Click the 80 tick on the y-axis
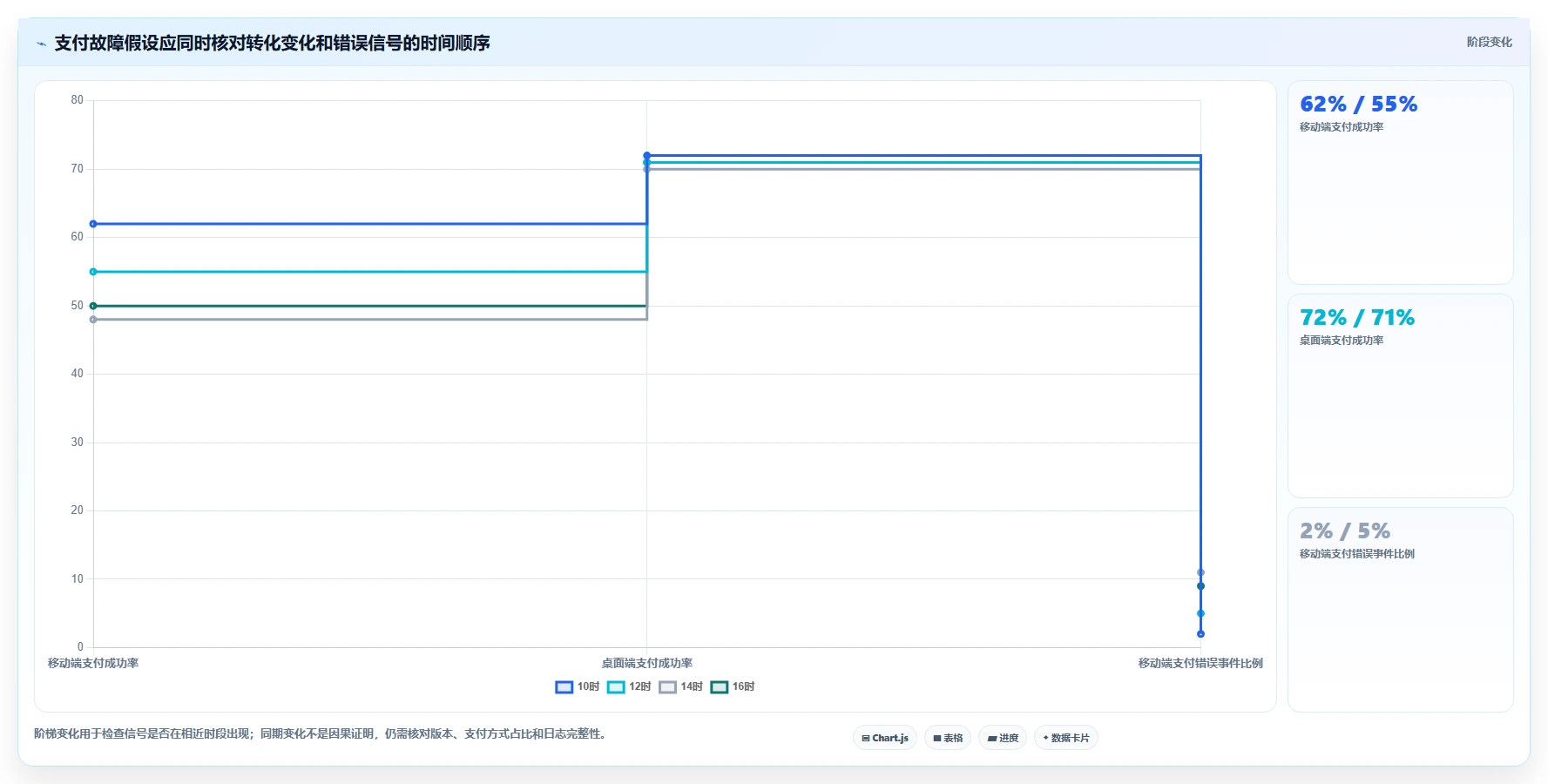 point(78,100)
